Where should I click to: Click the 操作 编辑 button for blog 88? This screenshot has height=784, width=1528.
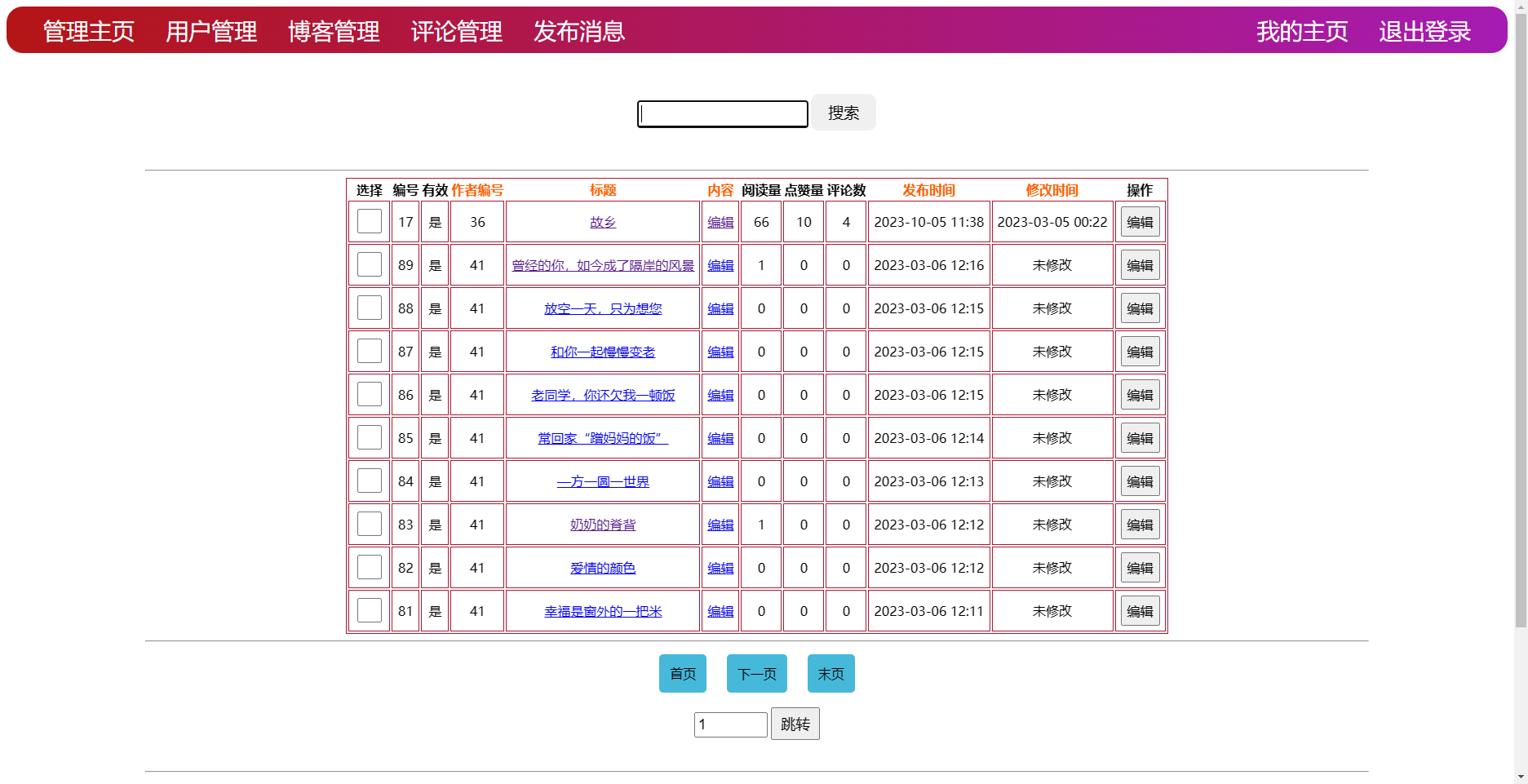1140,308
